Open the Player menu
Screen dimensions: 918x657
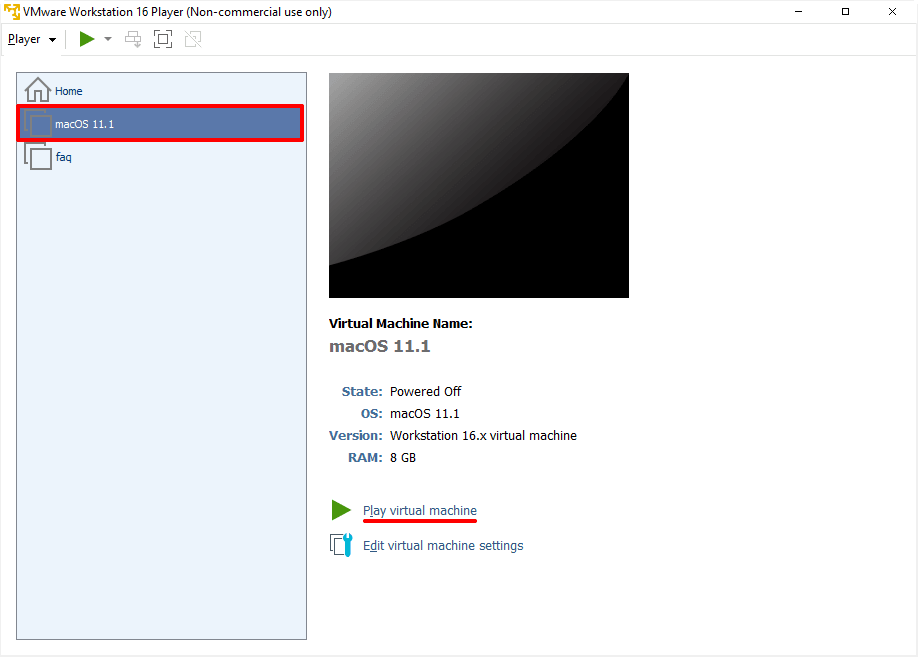tap(31, 39)
